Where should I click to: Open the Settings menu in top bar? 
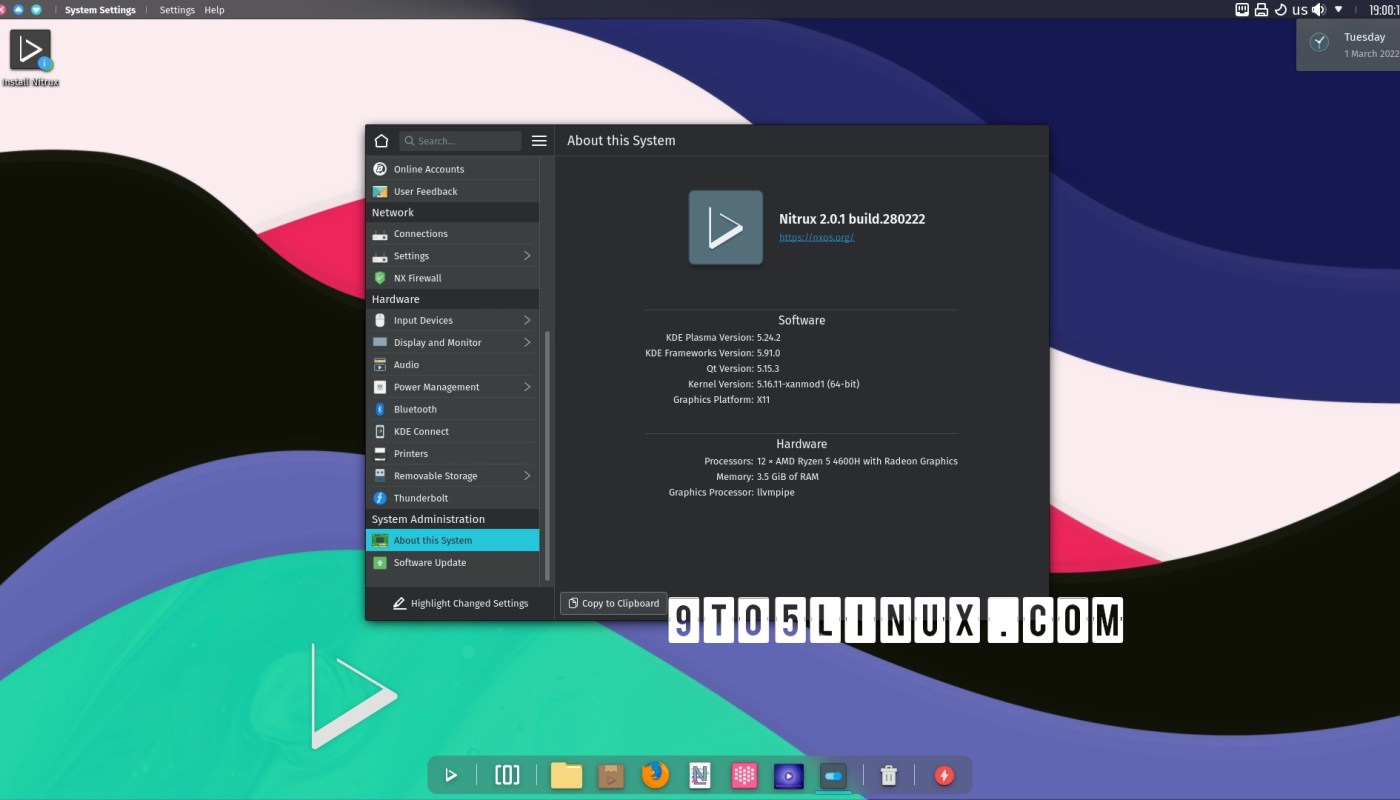[177, 10]
